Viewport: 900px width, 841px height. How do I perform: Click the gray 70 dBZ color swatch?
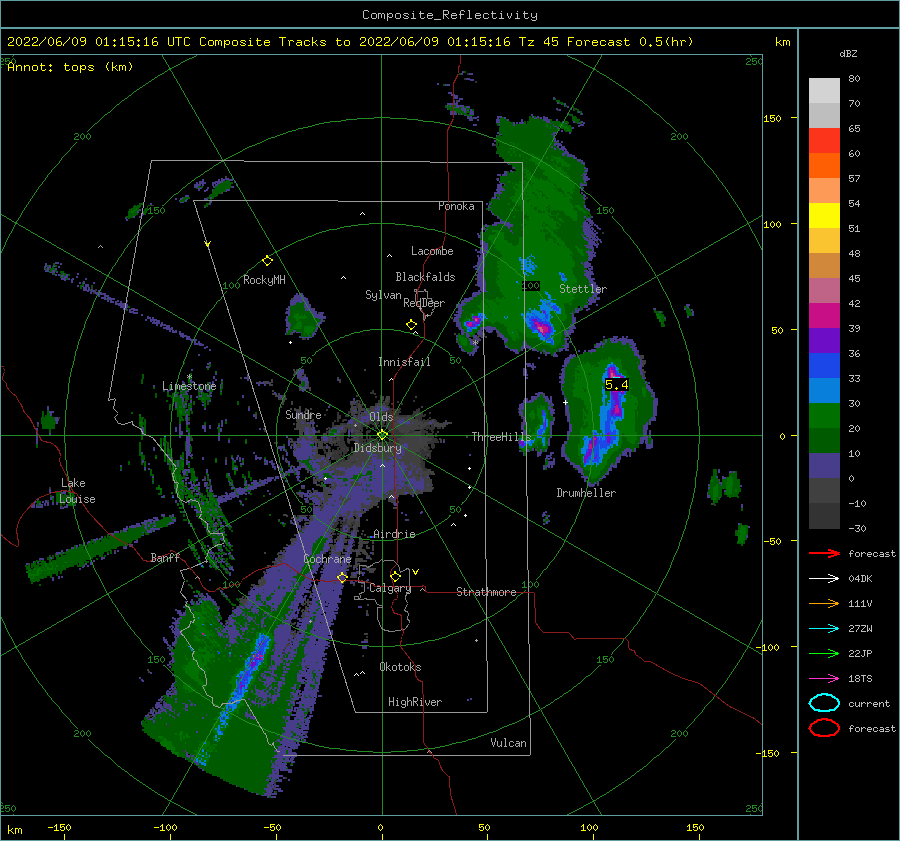click(824, 91)
